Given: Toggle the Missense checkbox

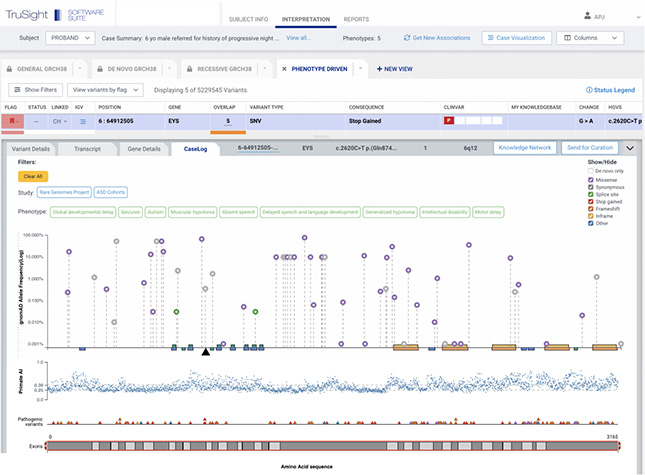Looking at the screenshot, I should [590, 179].
